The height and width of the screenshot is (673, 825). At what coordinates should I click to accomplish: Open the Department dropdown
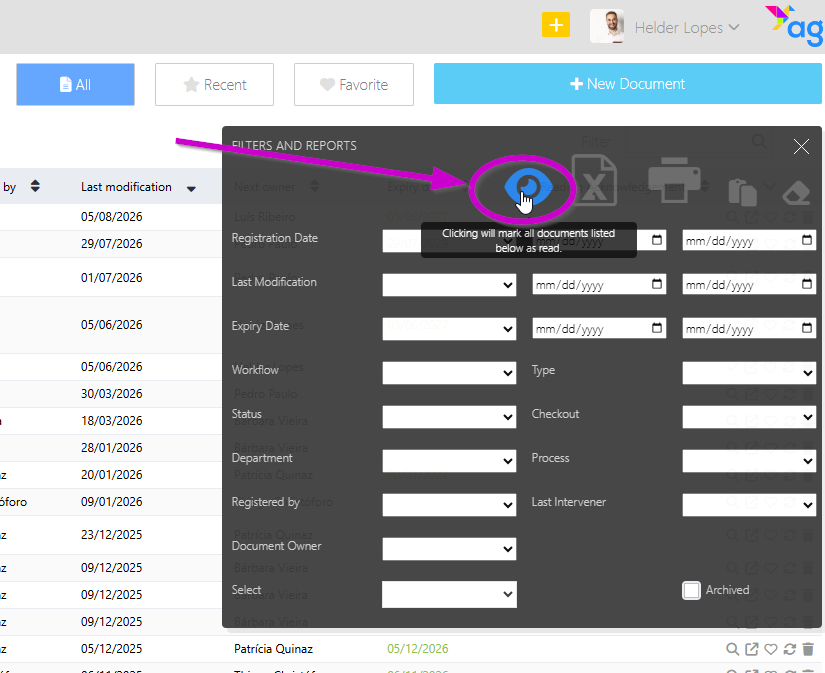pos(449,461)
